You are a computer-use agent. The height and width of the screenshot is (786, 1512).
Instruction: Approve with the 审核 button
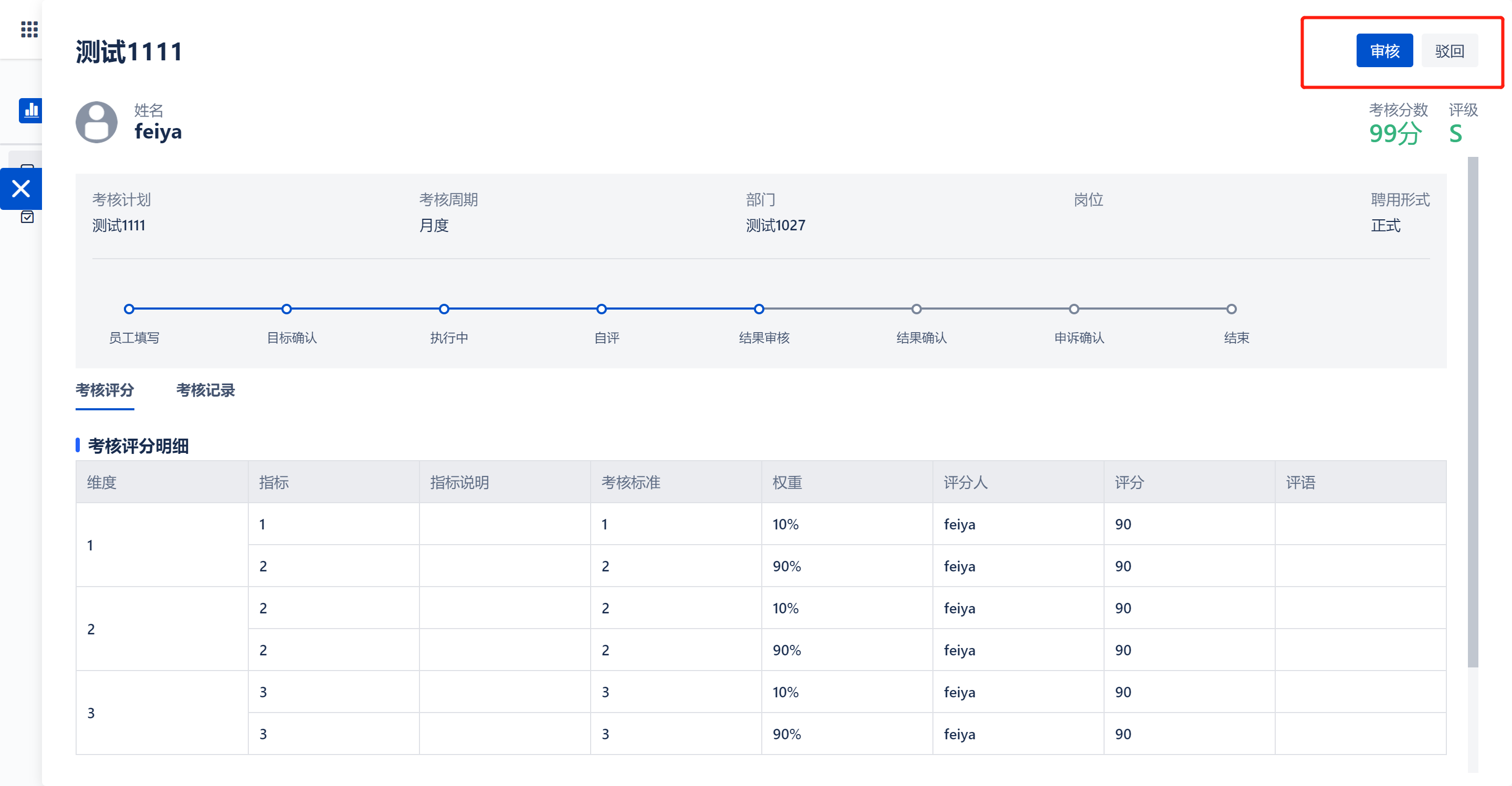click(1384, 50)
